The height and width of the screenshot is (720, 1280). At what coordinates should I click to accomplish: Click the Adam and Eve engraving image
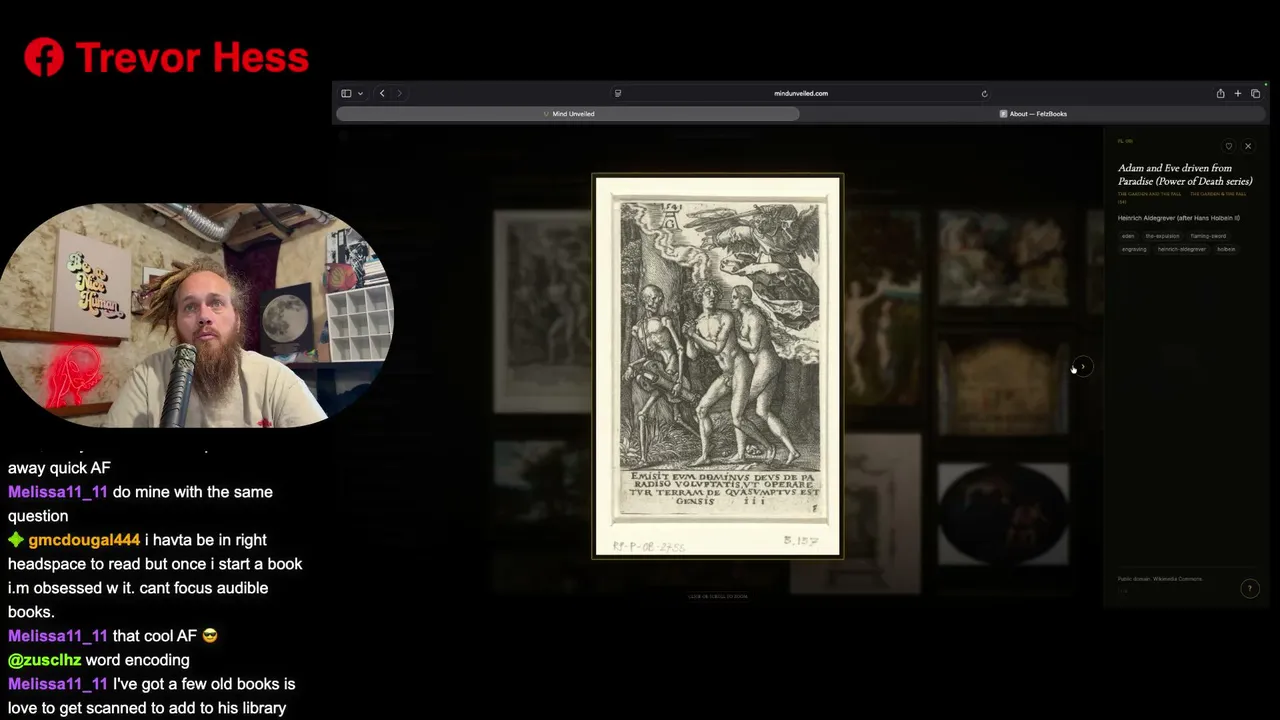click(x=717, y=366)
